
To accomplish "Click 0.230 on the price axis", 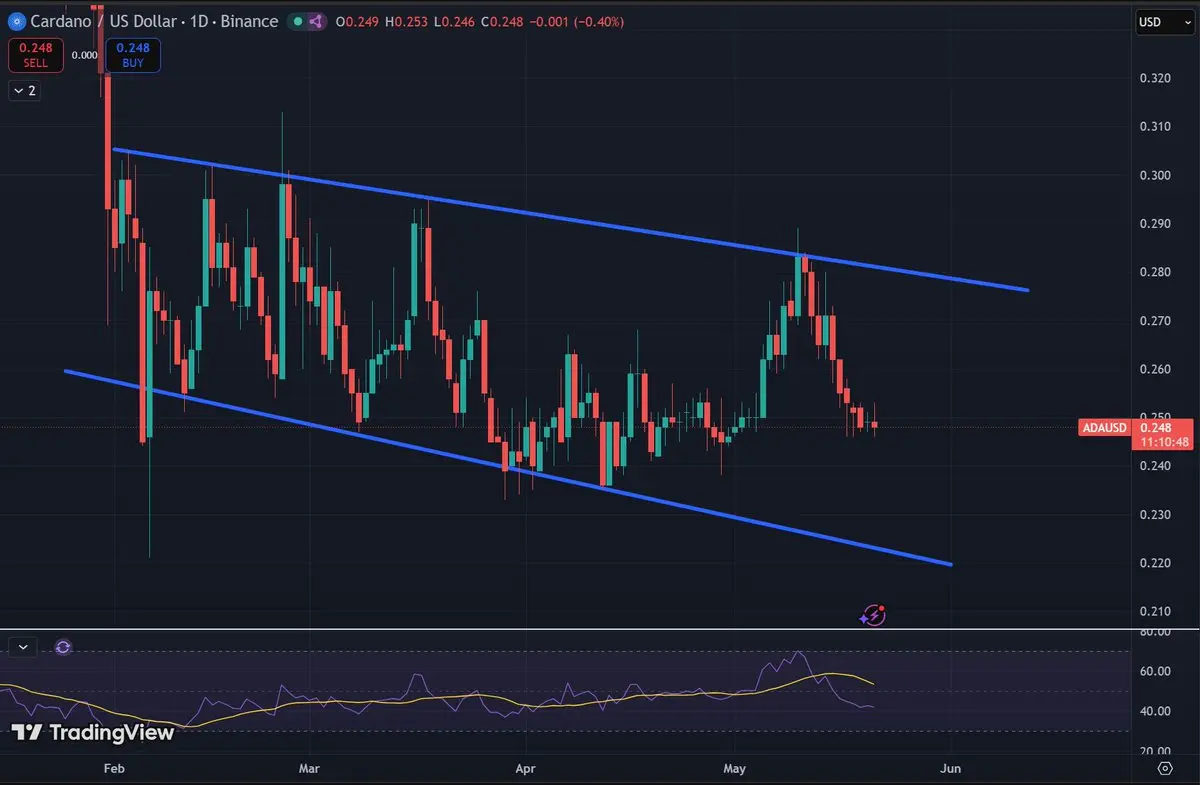I will coord(1156,515).
